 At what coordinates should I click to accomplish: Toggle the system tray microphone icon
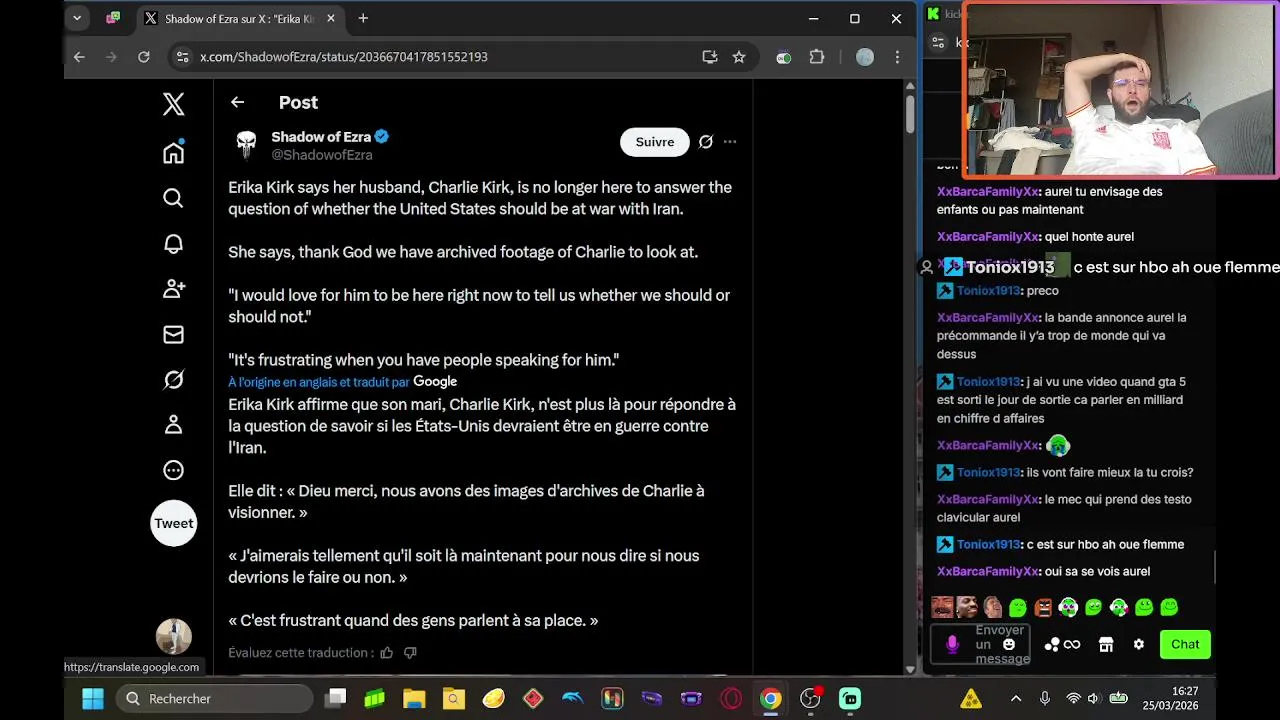coord(1045,699)
